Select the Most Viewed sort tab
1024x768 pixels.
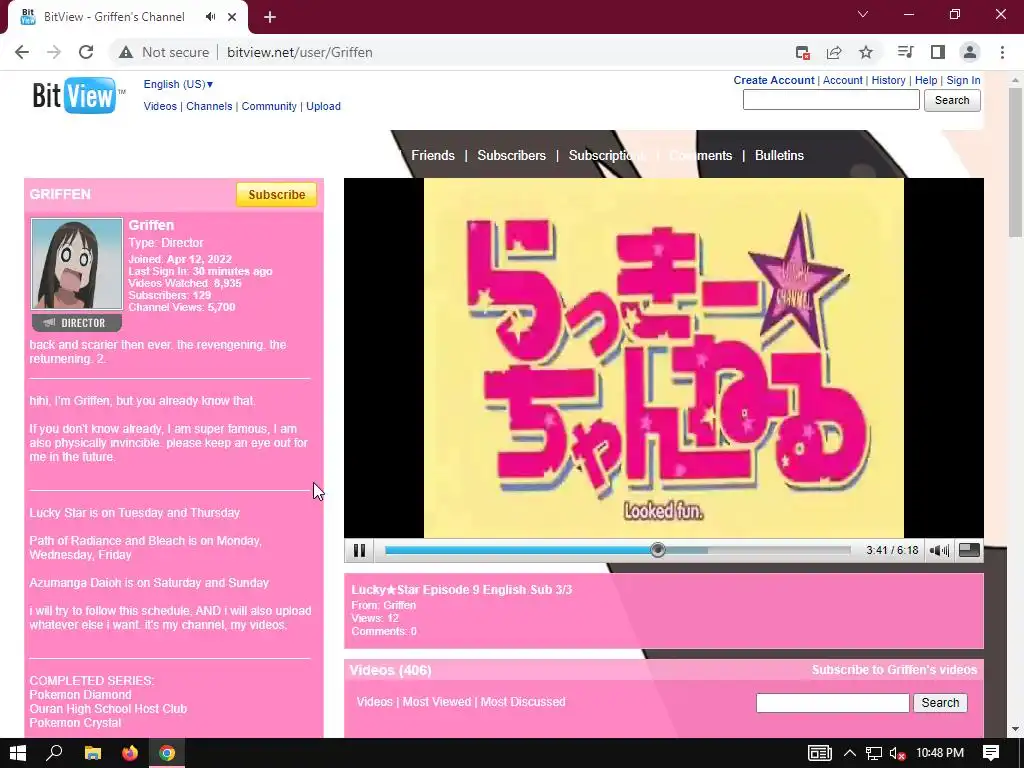[x=436, y=702]
